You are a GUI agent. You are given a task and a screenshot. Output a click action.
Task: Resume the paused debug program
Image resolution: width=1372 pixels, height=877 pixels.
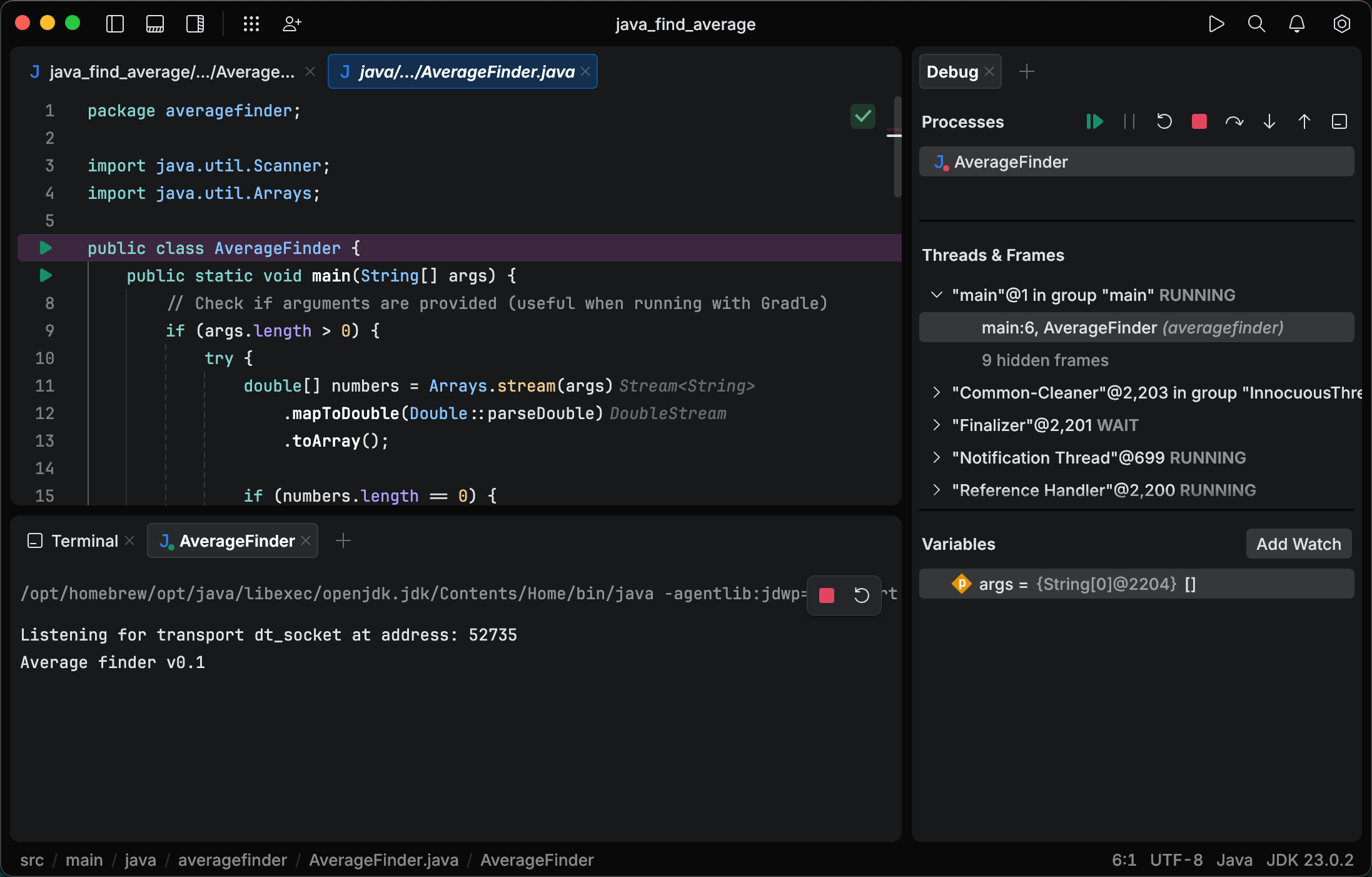pos(1094,121)
